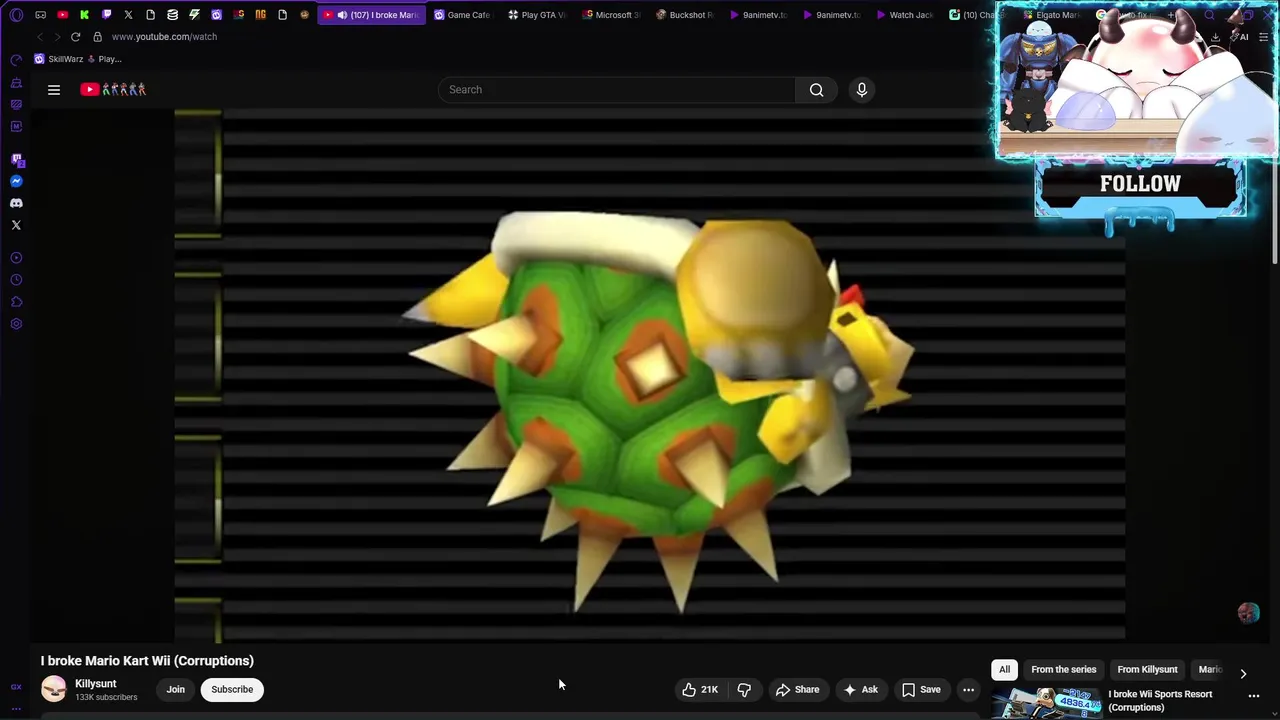Select the 'From the series' chip

pos(1064,669)
